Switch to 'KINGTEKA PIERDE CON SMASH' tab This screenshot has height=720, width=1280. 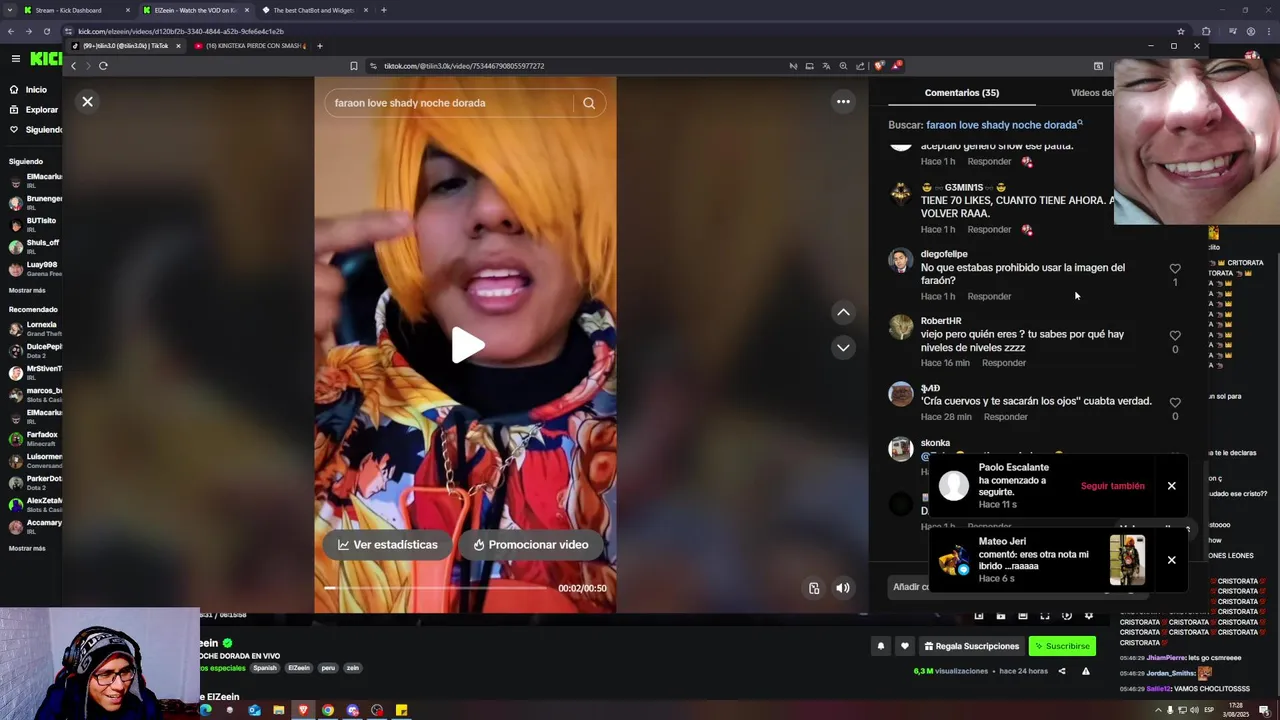pos(250,46)
